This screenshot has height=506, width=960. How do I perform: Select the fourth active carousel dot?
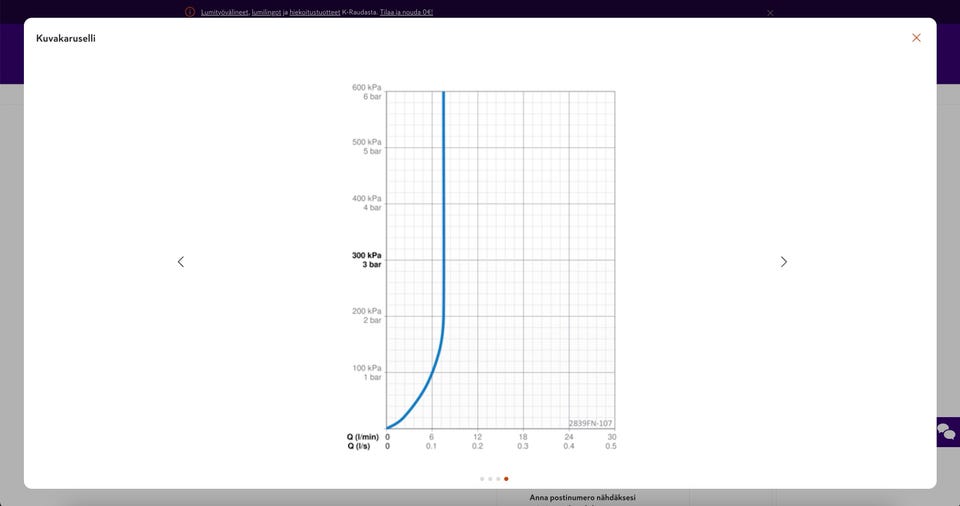pyautogui.click(x=506, y=479)
